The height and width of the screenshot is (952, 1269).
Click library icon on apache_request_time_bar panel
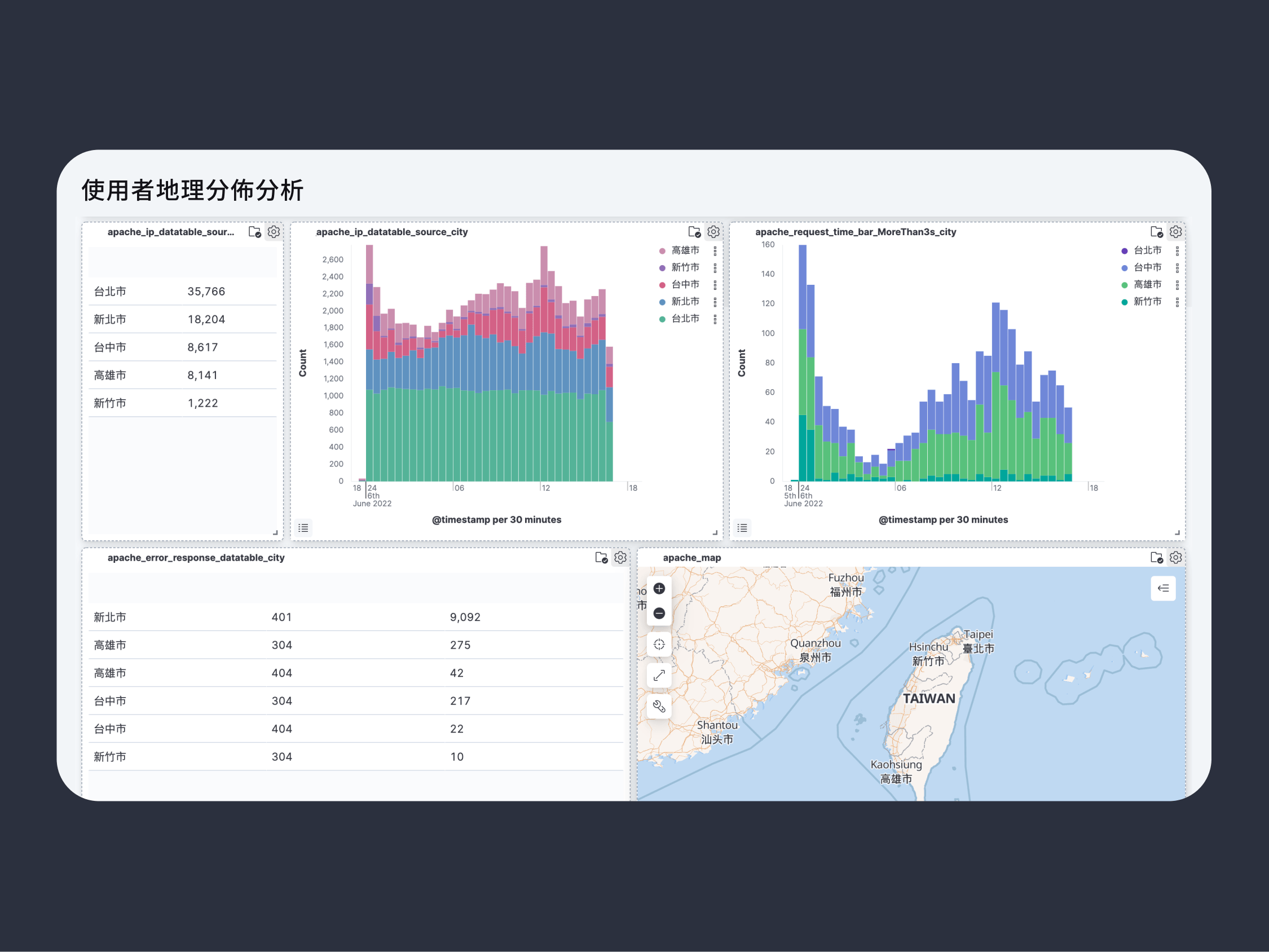point(1156,232)
